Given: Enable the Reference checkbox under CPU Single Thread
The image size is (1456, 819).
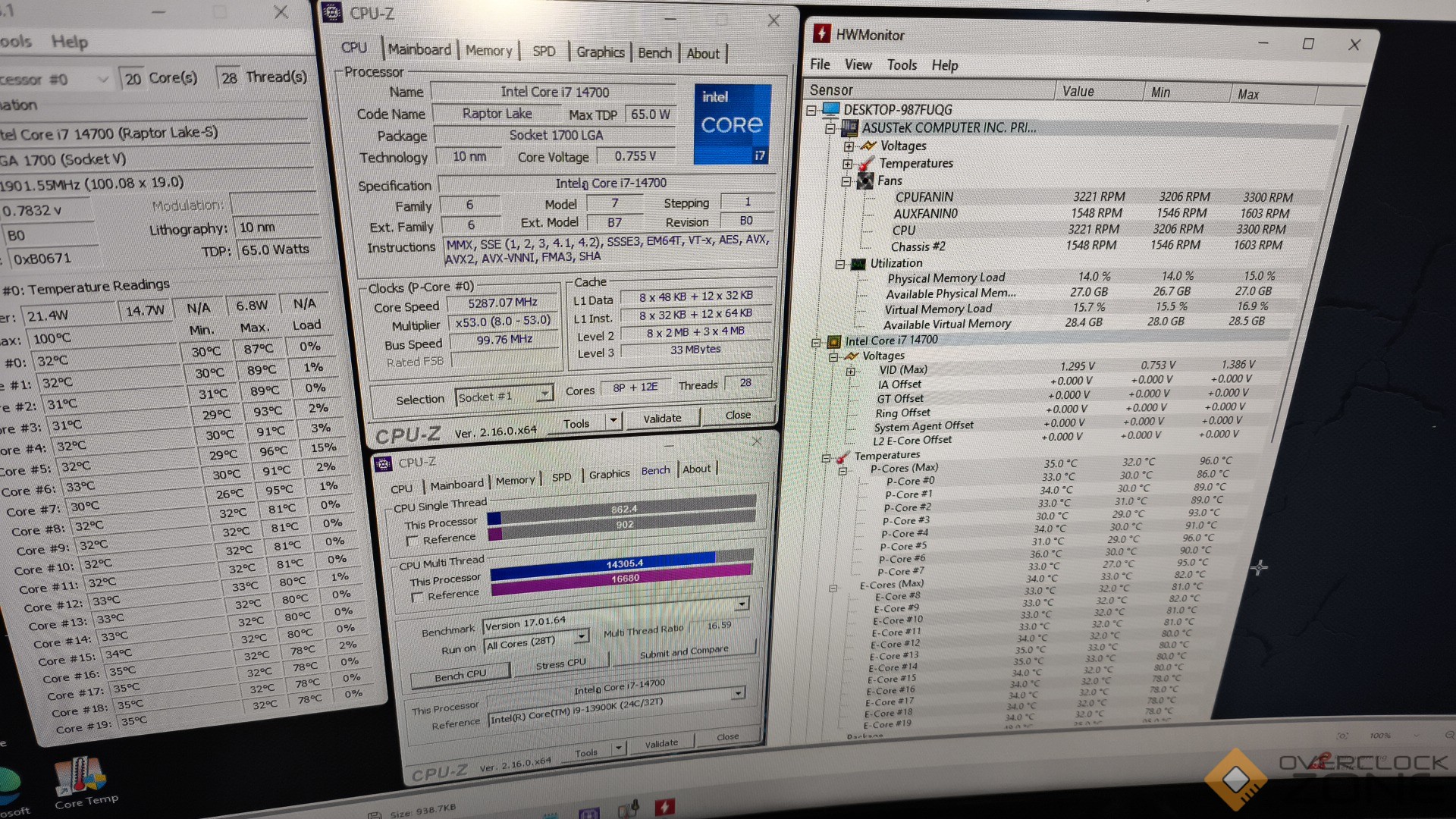Looking at the screenshot, I should tap(413, 541).
